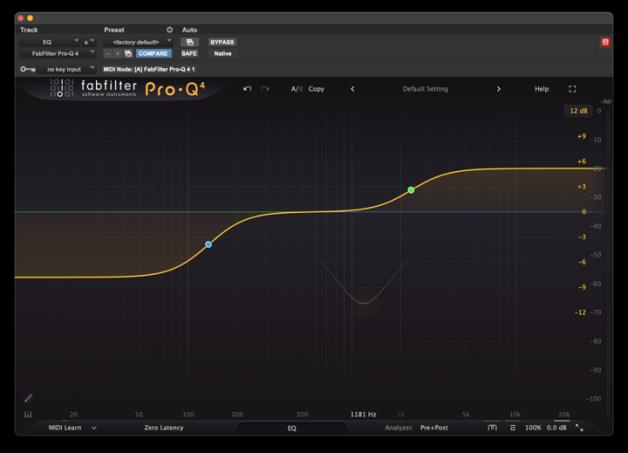Toggle the COMPARE button
Screen dimensions: 628x453
pos(153,53)
